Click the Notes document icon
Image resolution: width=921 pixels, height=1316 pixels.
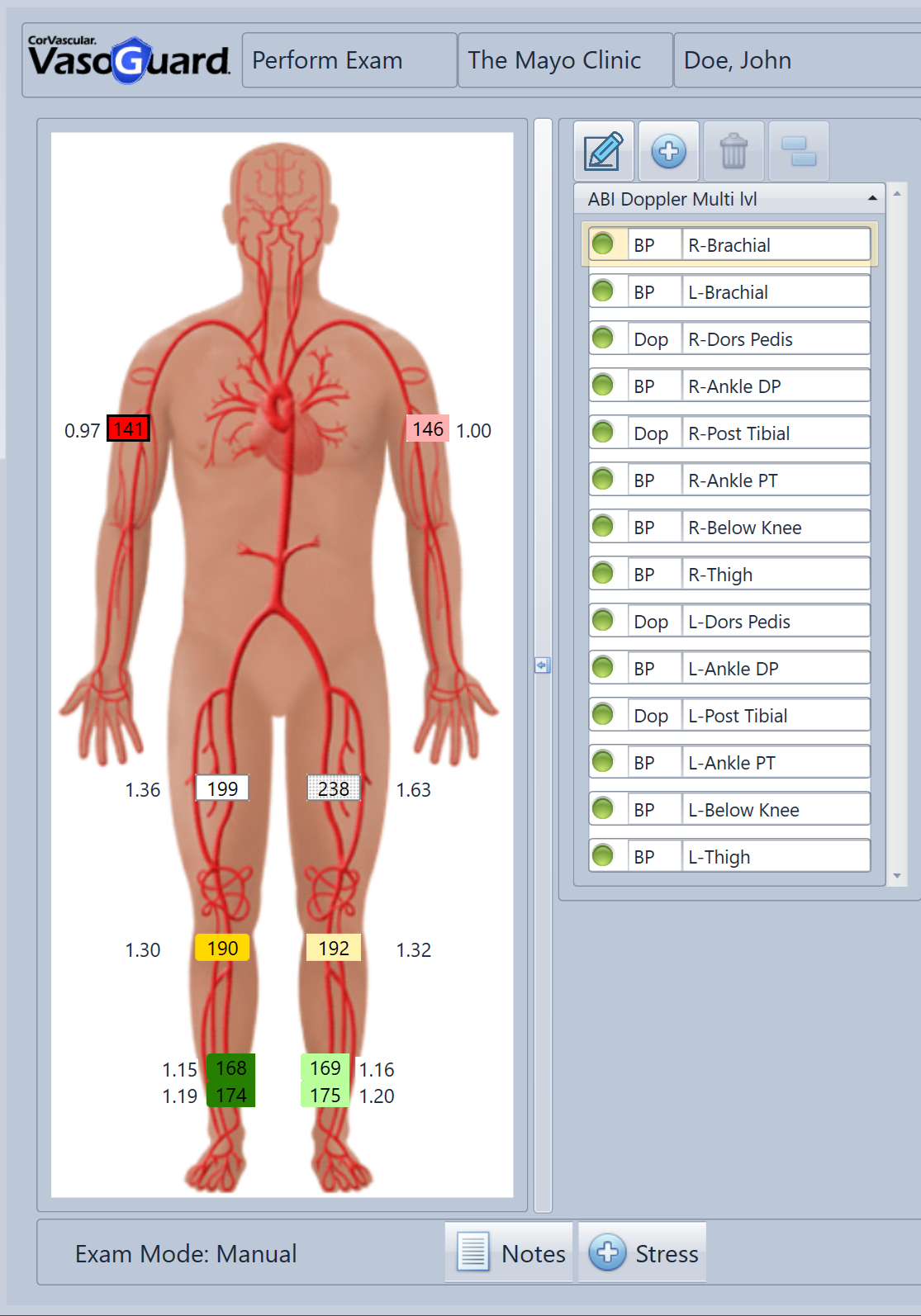pos(473,1252)
